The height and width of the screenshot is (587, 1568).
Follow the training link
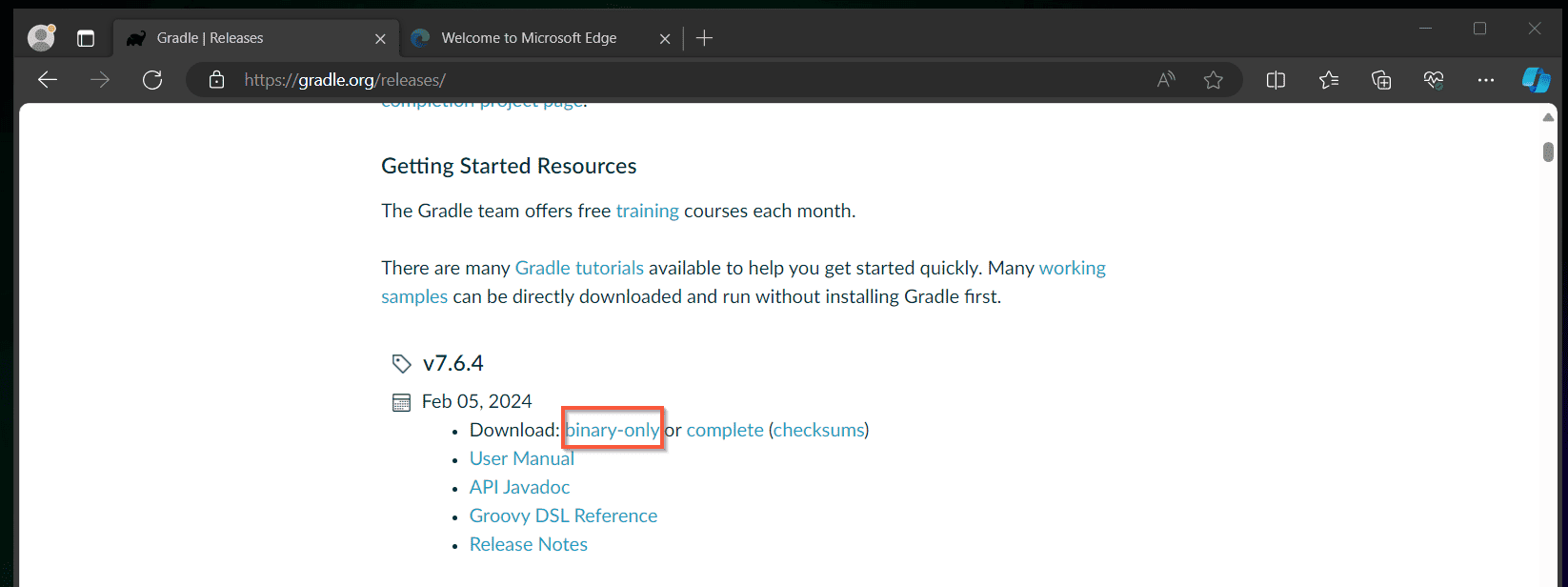pos(648,211)
